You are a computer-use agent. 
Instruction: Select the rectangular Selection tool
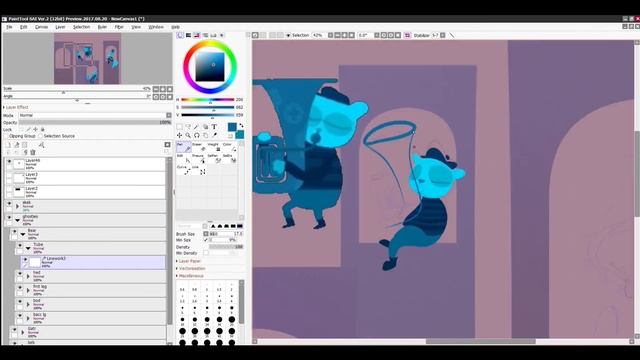(180, 127)
